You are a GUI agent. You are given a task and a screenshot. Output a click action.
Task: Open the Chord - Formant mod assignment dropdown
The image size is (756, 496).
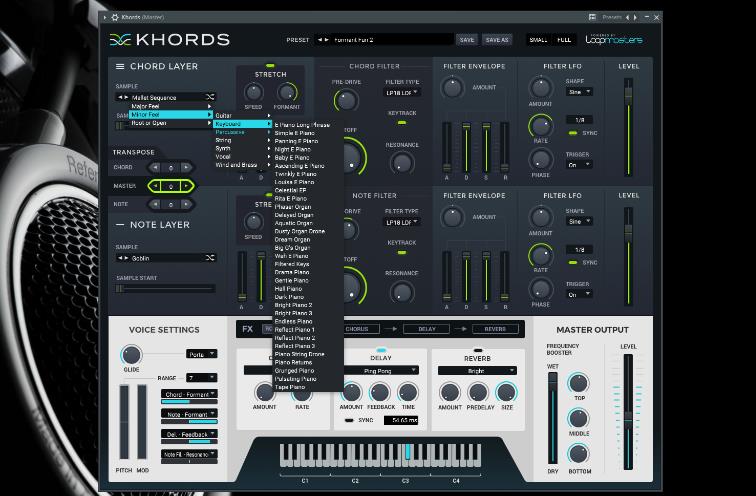coord(189,394)
